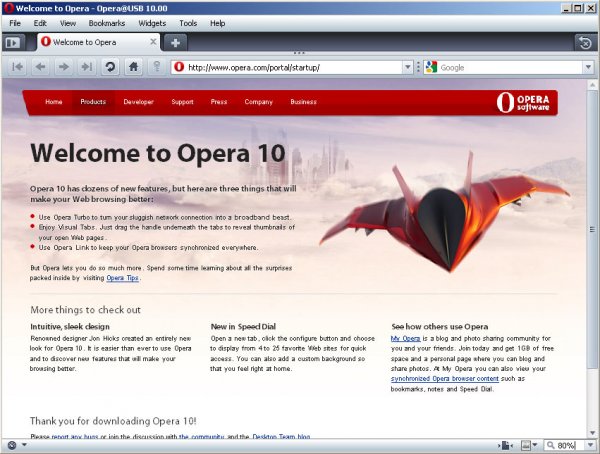This screenshot has width=600, height=454.
Task: Click the Back arrow button
Action: coord(41,67)
